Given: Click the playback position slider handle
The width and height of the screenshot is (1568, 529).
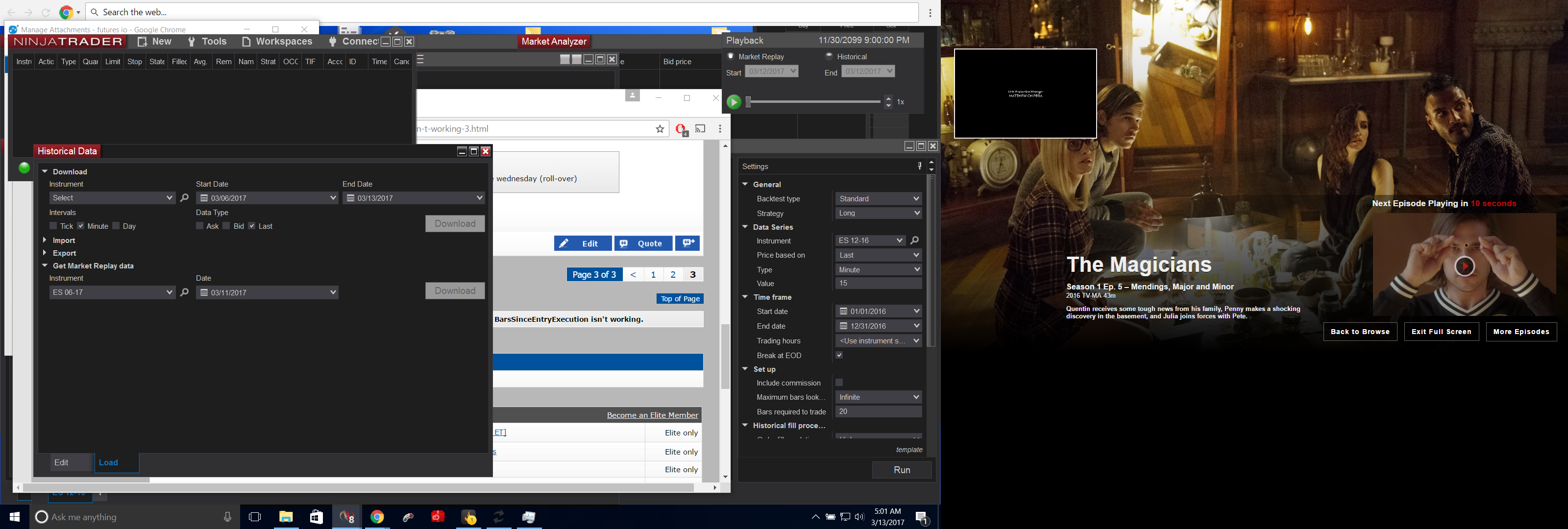Looking at the screenshot, I should [x=749, y=102].
